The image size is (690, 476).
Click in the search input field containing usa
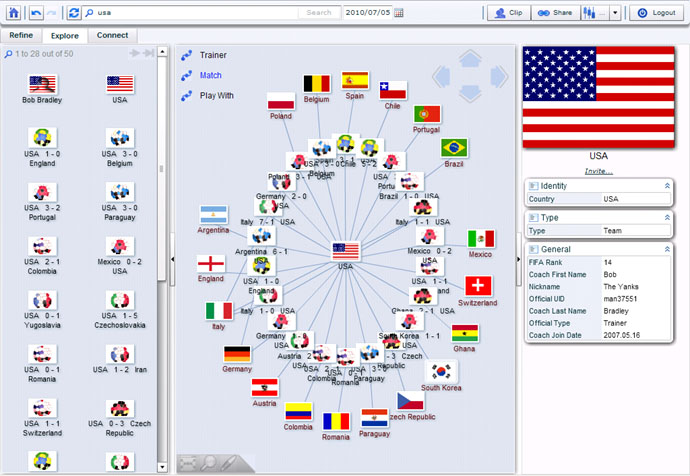[x=190, y=13]
